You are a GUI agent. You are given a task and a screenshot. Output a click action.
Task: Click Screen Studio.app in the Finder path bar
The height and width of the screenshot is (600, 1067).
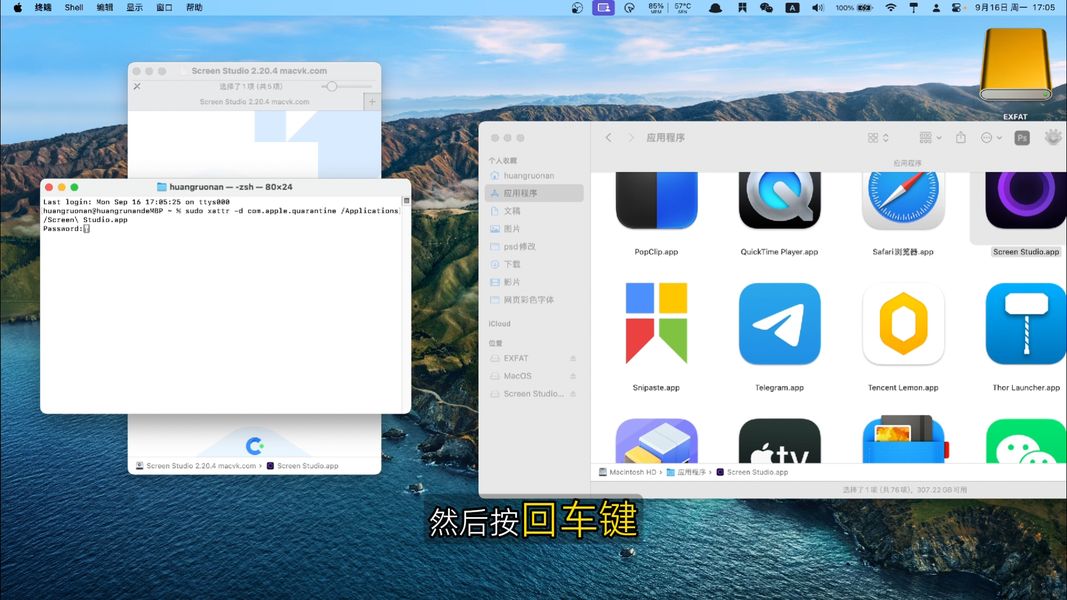pos(752,472)
